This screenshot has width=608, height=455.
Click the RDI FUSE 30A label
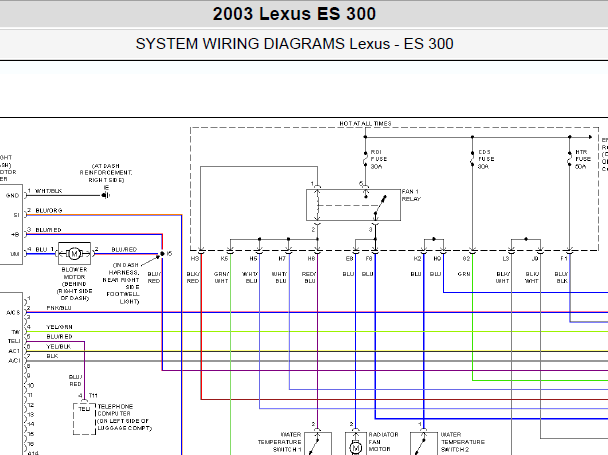[379, 159]
